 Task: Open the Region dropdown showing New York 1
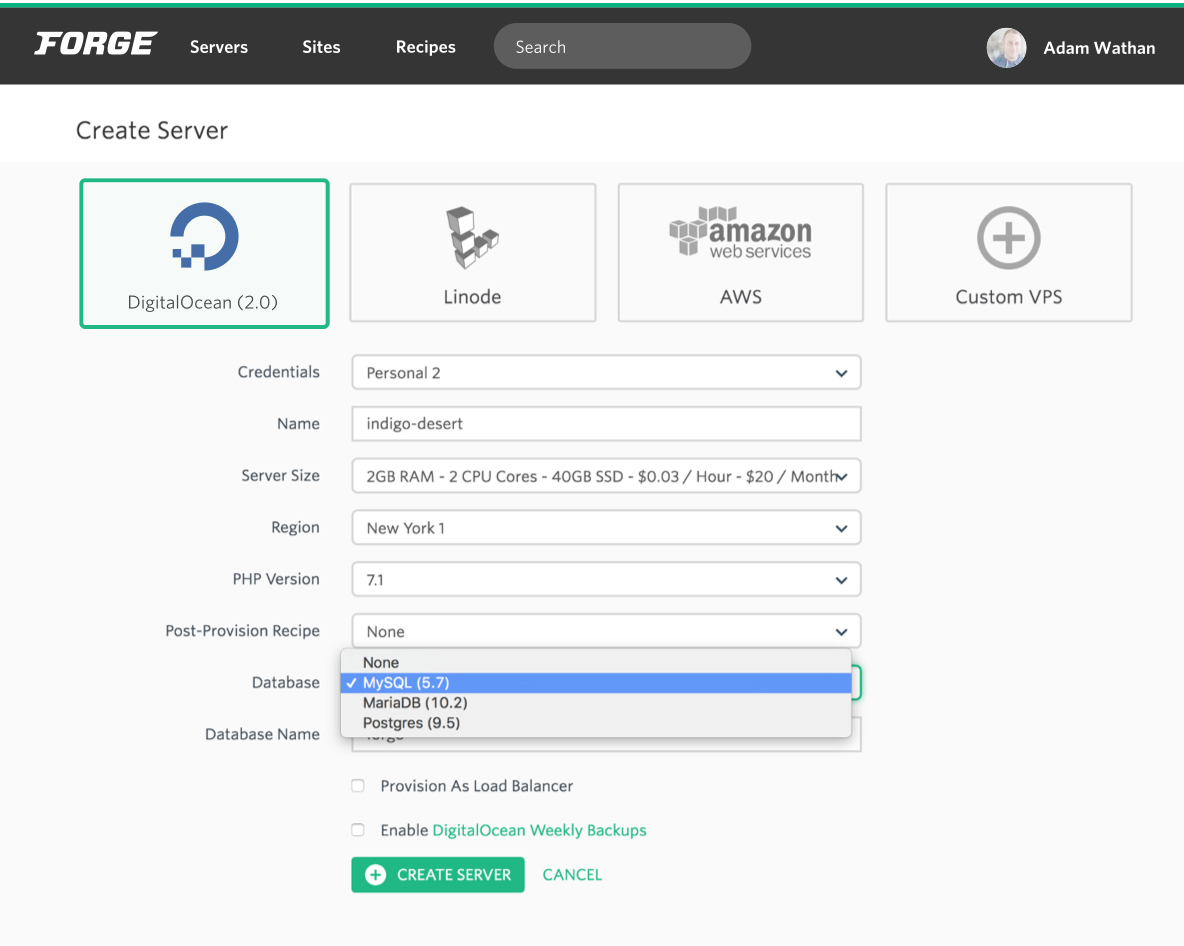[606, 528]
